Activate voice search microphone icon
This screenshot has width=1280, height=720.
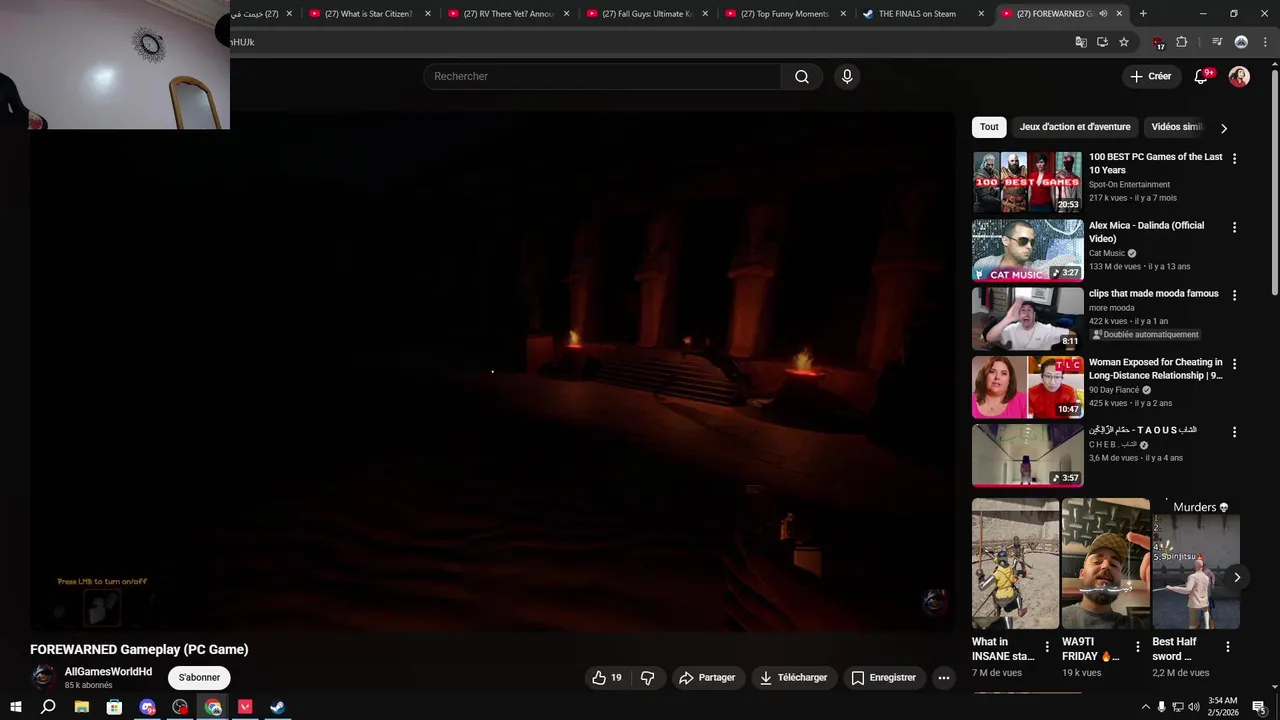tap(847, 77)
